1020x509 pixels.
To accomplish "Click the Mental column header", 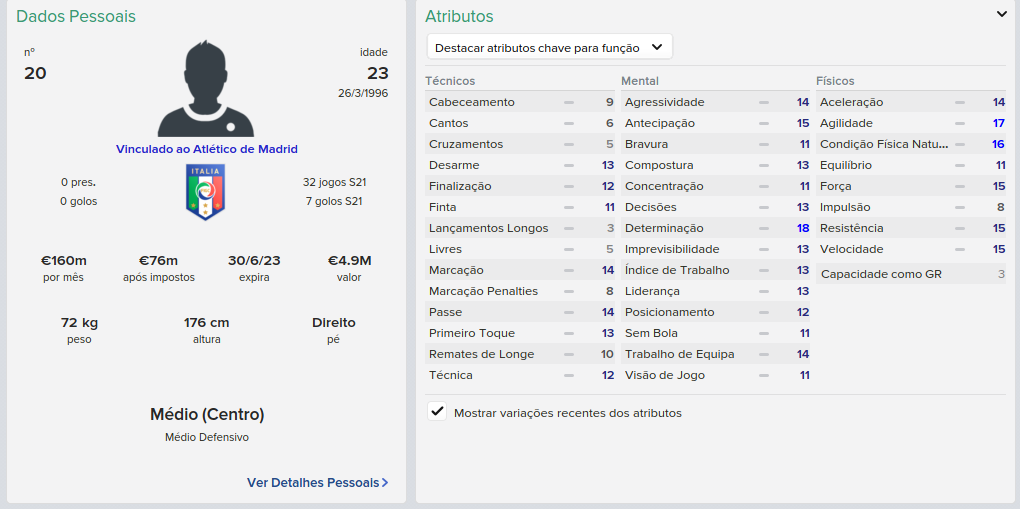I will 640,80.
